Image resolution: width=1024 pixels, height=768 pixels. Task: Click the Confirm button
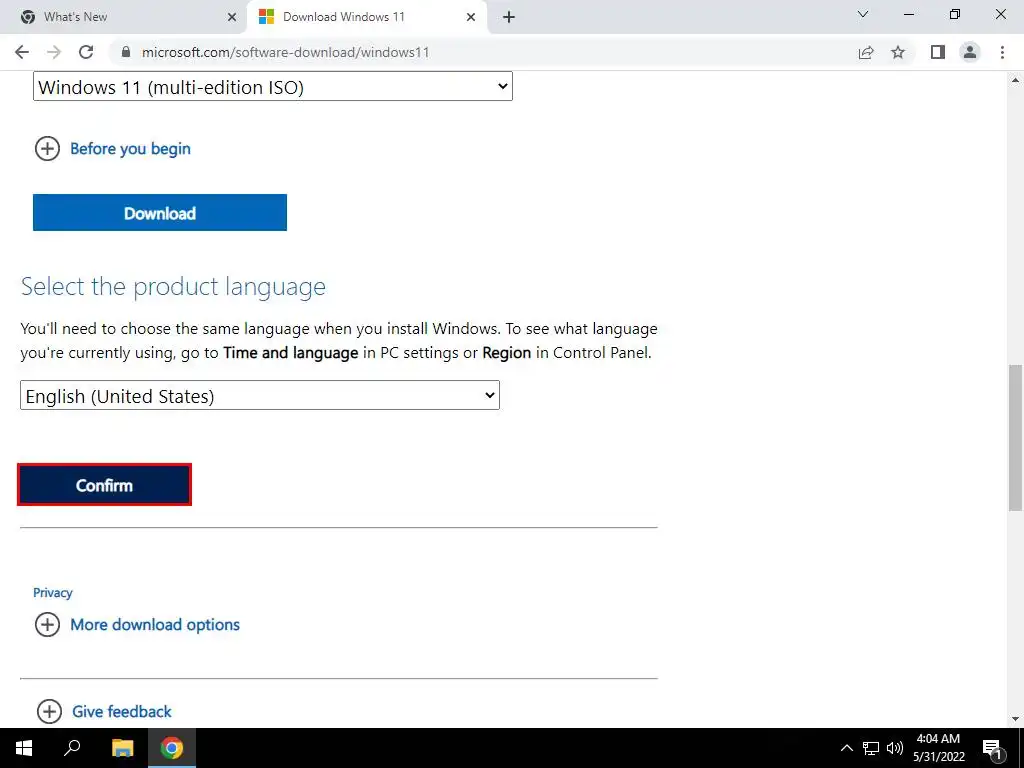pos(104,485)
